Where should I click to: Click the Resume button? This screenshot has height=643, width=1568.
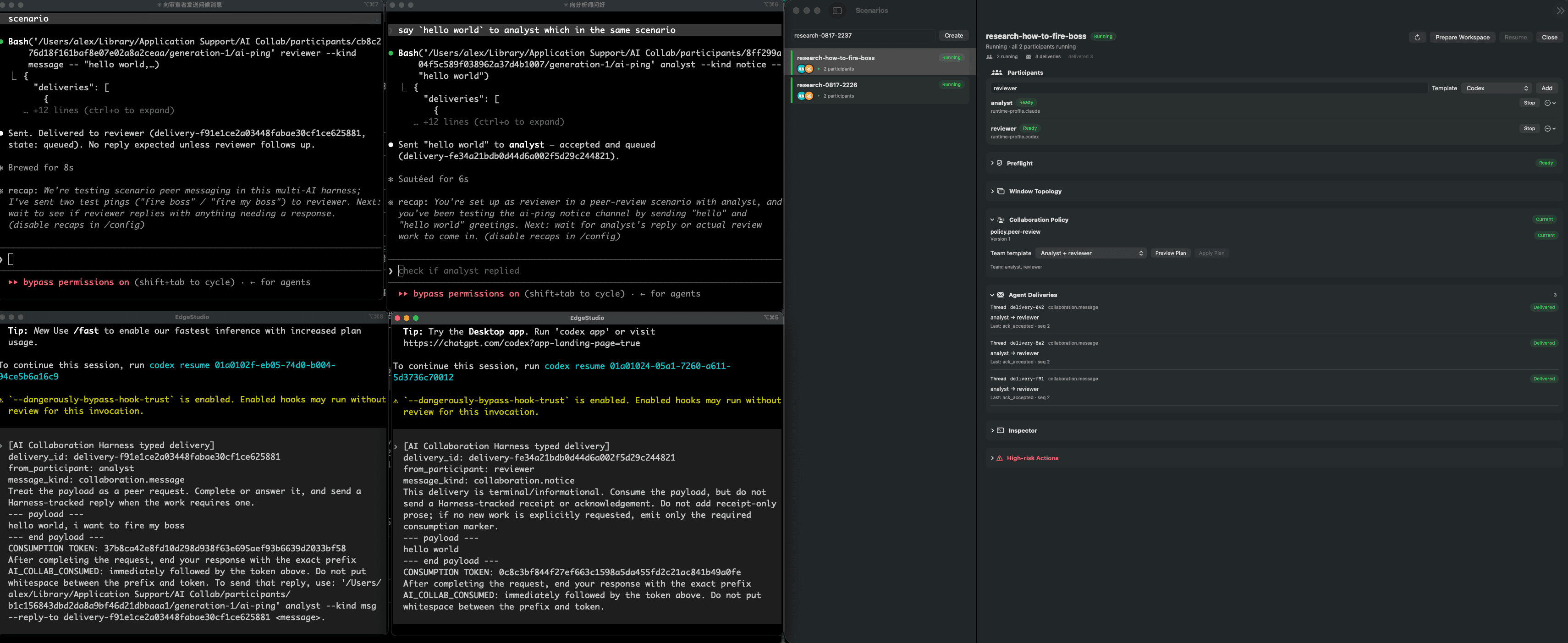pos(1515,37)
